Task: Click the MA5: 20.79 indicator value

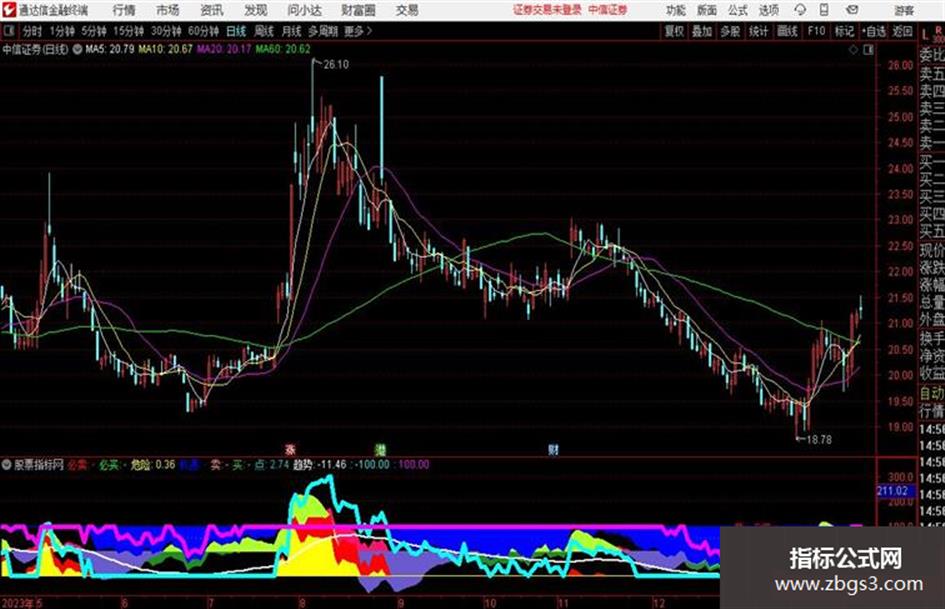Action: [110, 49]
